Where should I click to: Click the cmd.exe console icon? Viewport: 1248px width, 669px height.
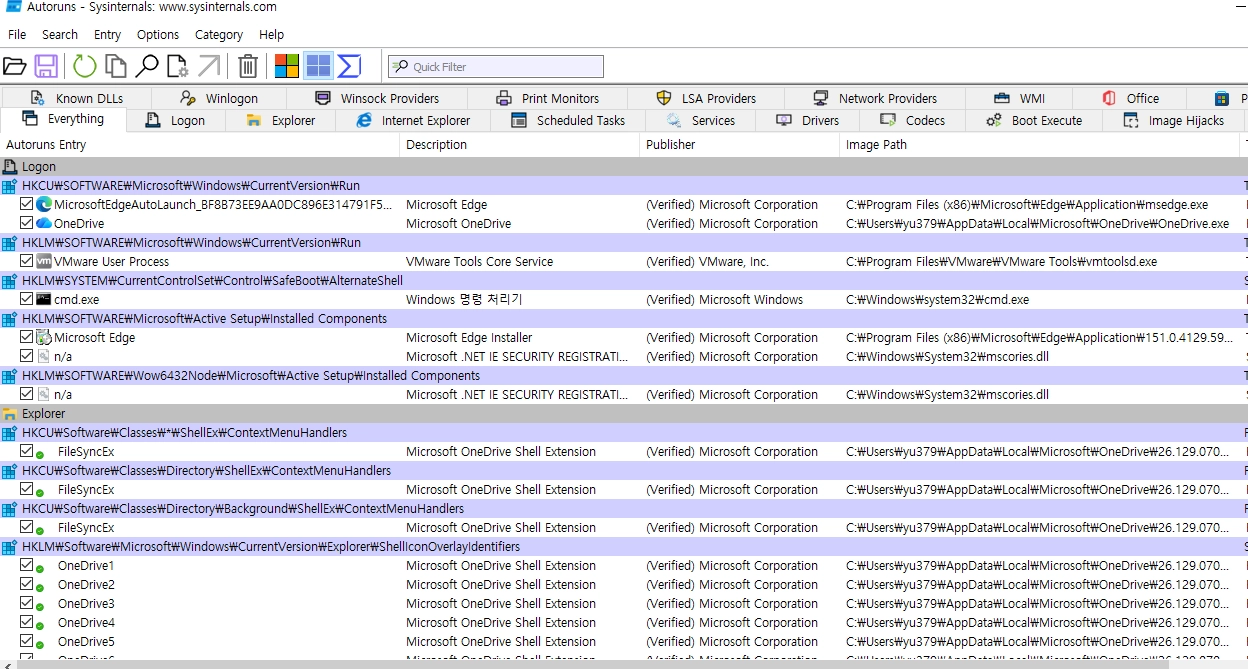point(44,299)
